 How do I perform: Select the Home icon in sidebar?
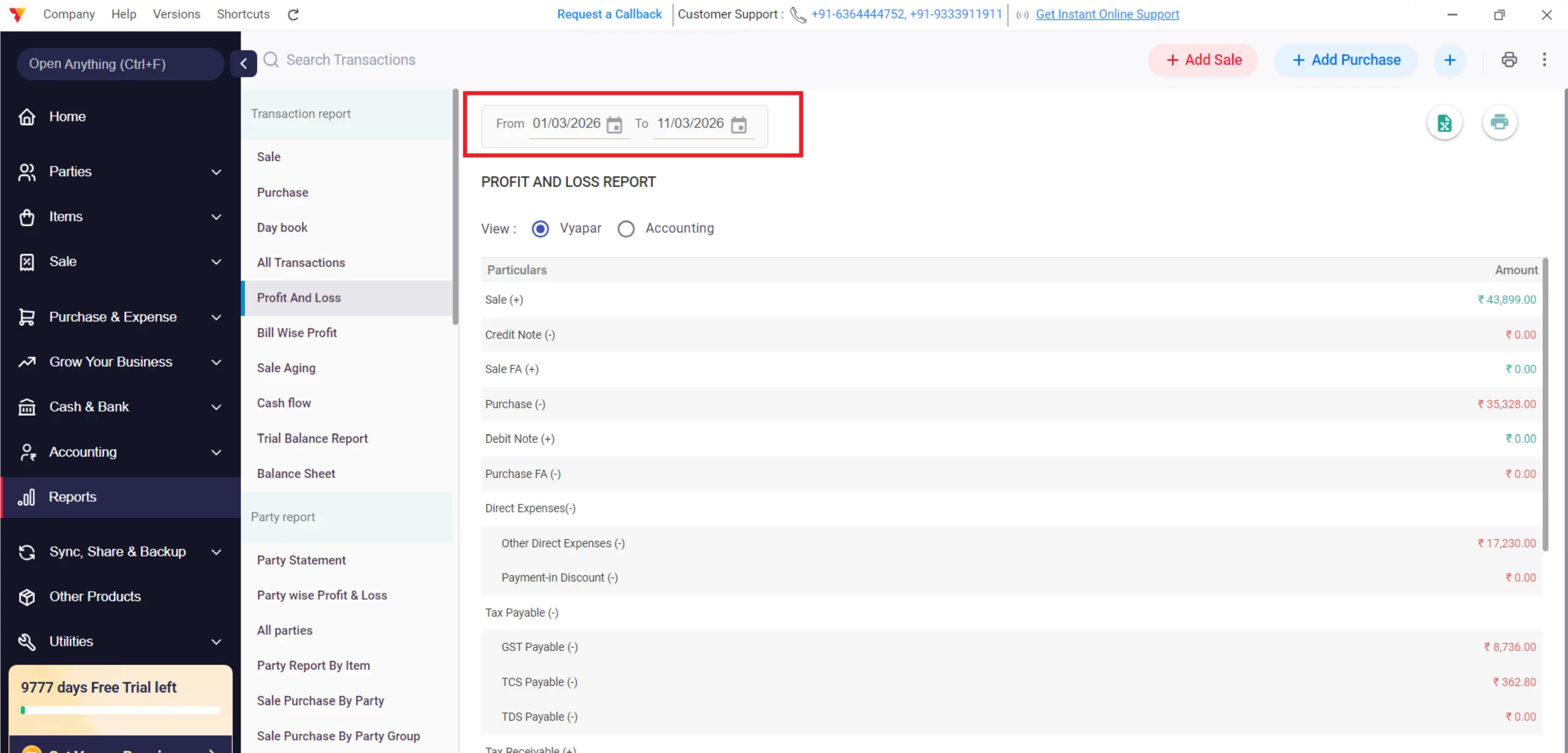27,116
